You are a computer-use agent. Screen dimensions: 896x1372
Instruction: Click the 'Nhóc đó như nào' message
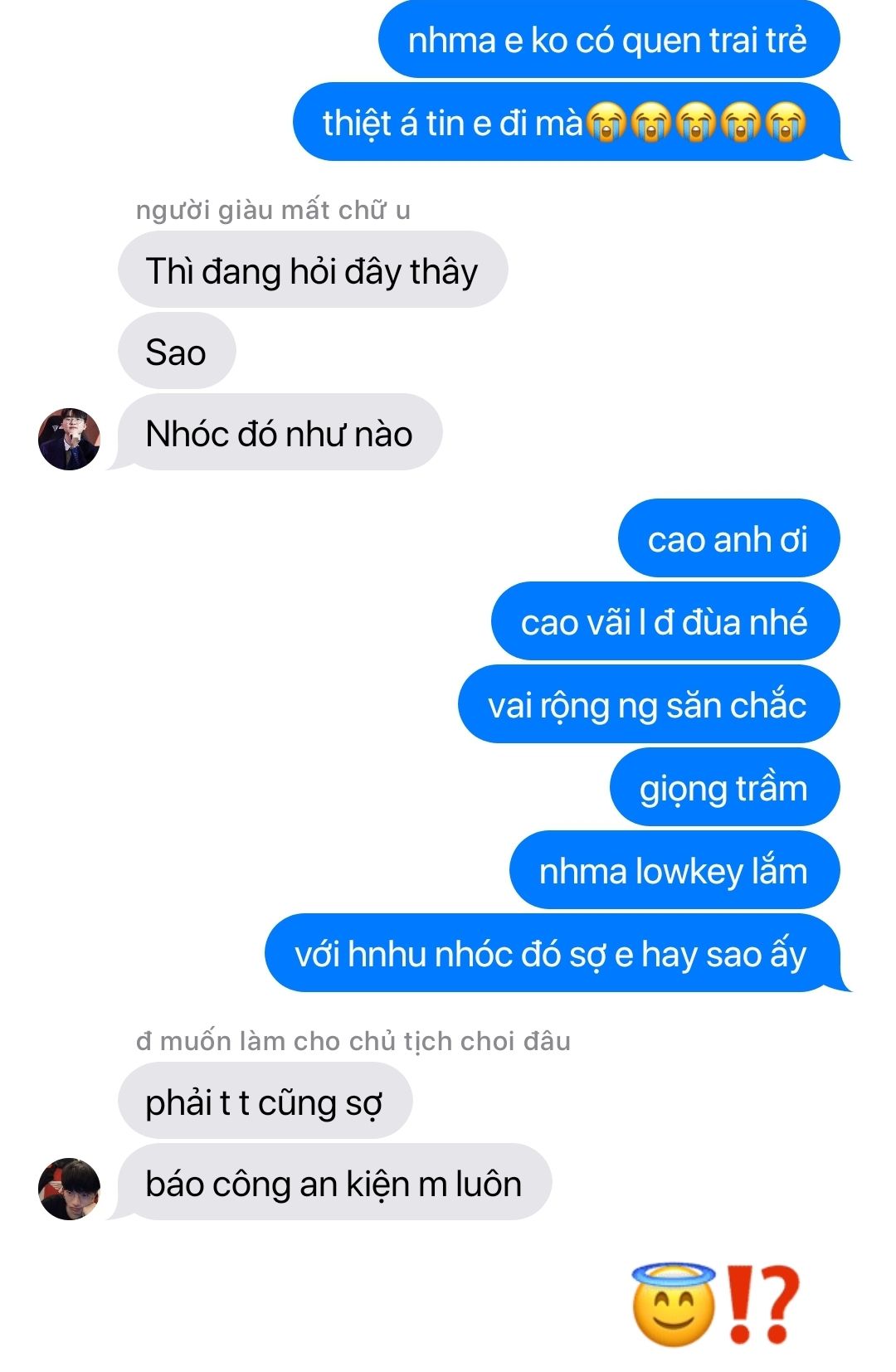[x=278, y=433]
